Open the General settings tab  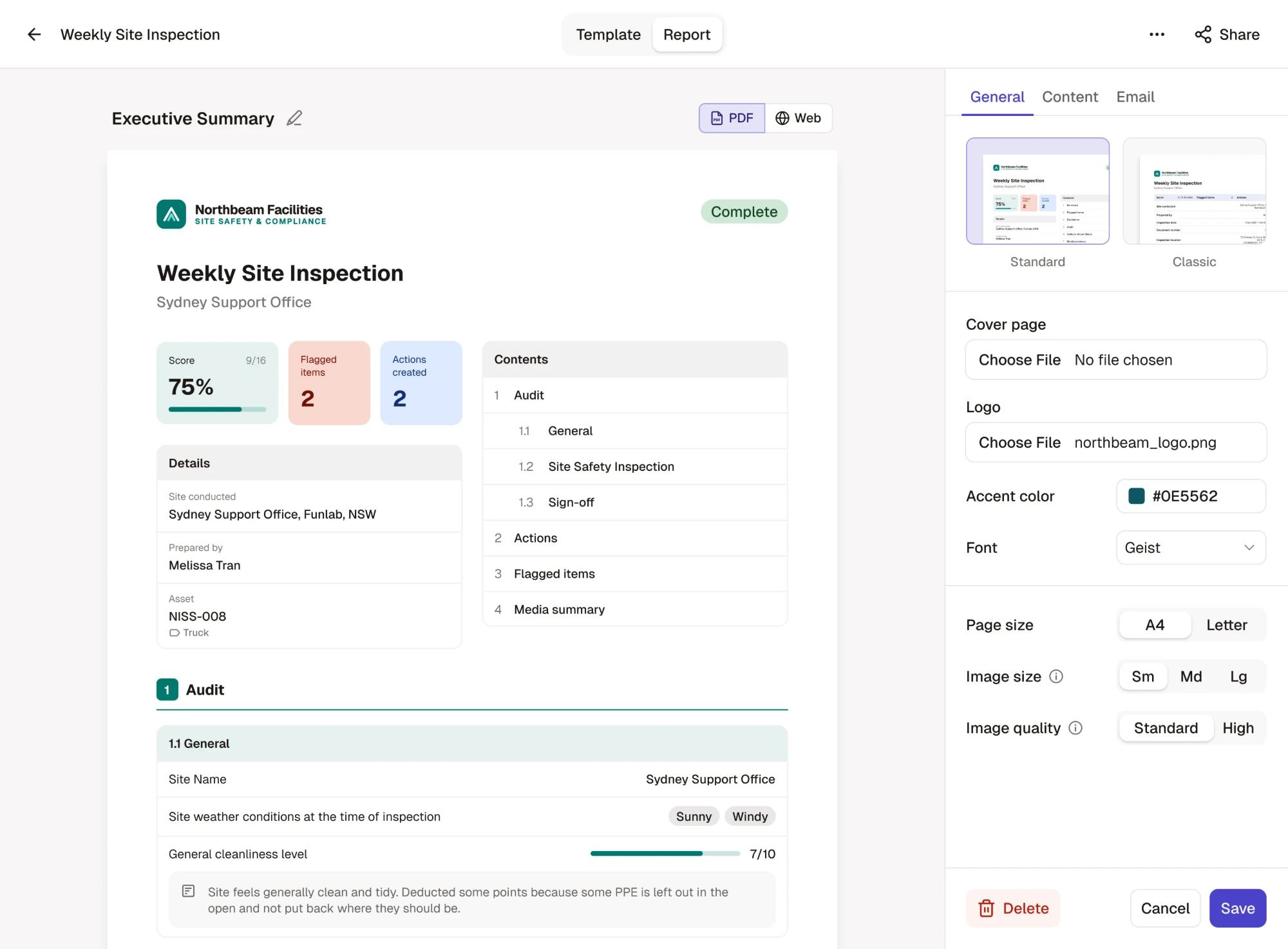(x=997, y=97)
